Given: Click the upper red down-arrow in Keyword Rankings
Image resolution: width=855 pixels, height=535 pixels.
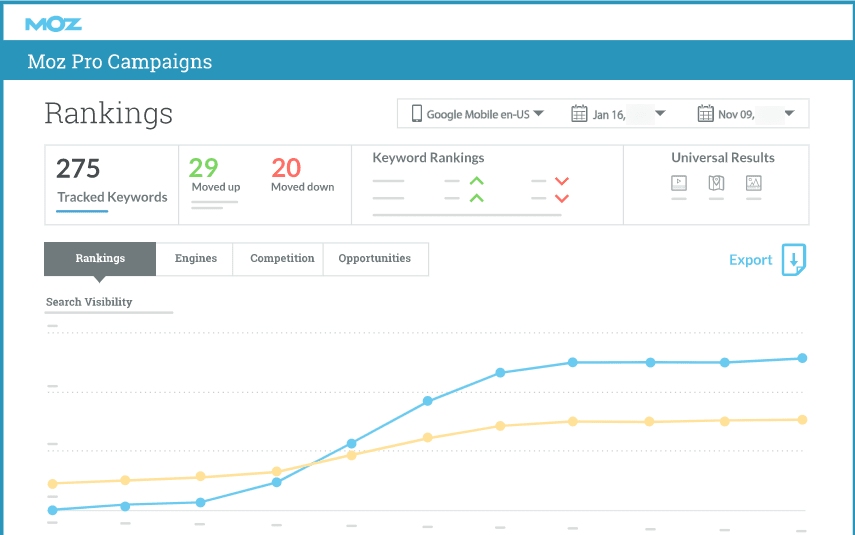Looking at the screenshot, I should coord(562,181).
